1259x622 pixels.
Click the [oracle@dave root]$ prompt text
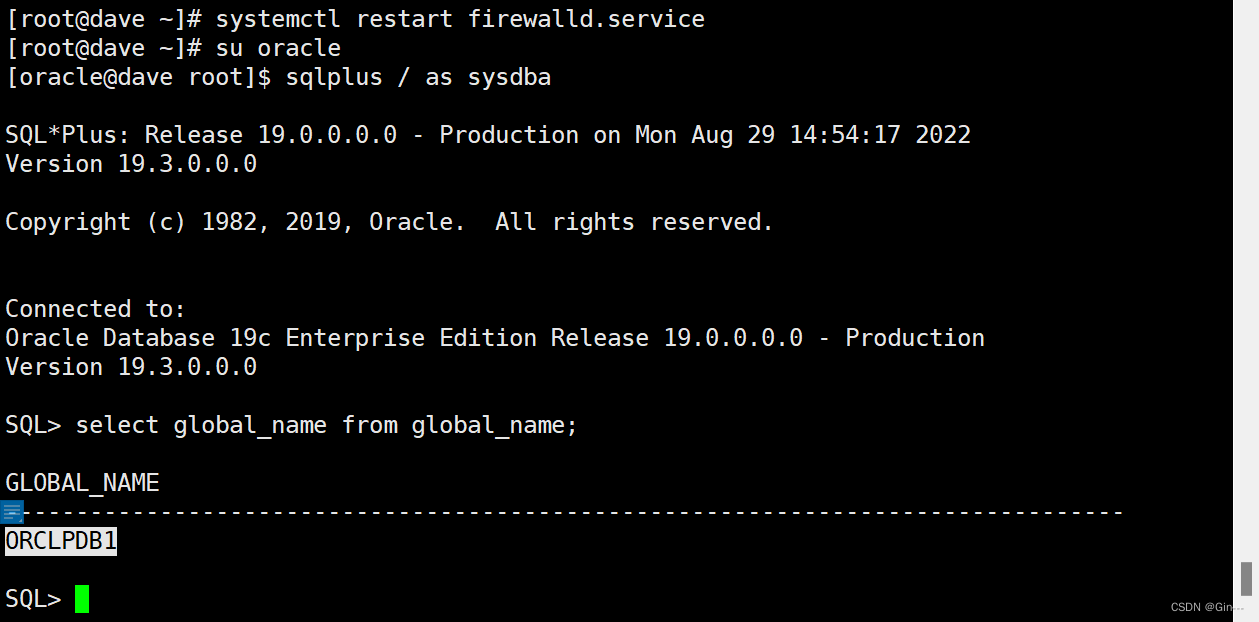(138, 77)
